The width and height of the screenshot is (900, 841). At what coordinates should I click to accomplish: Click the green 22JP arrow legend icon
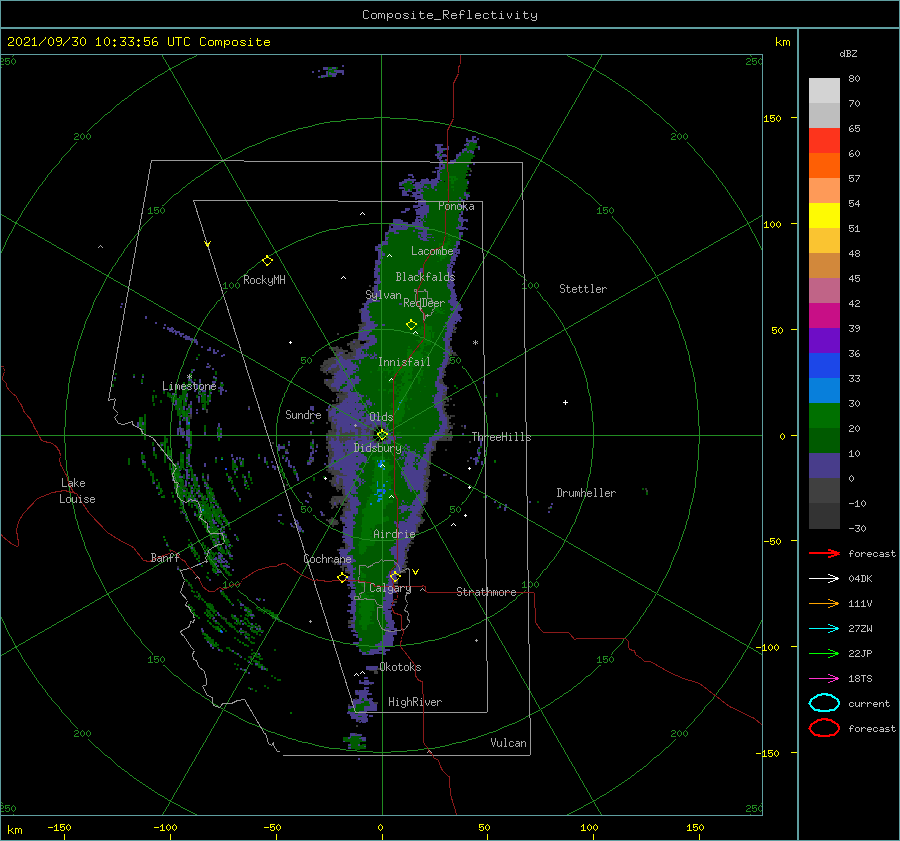pyautogui.click(x=824, y=653)
